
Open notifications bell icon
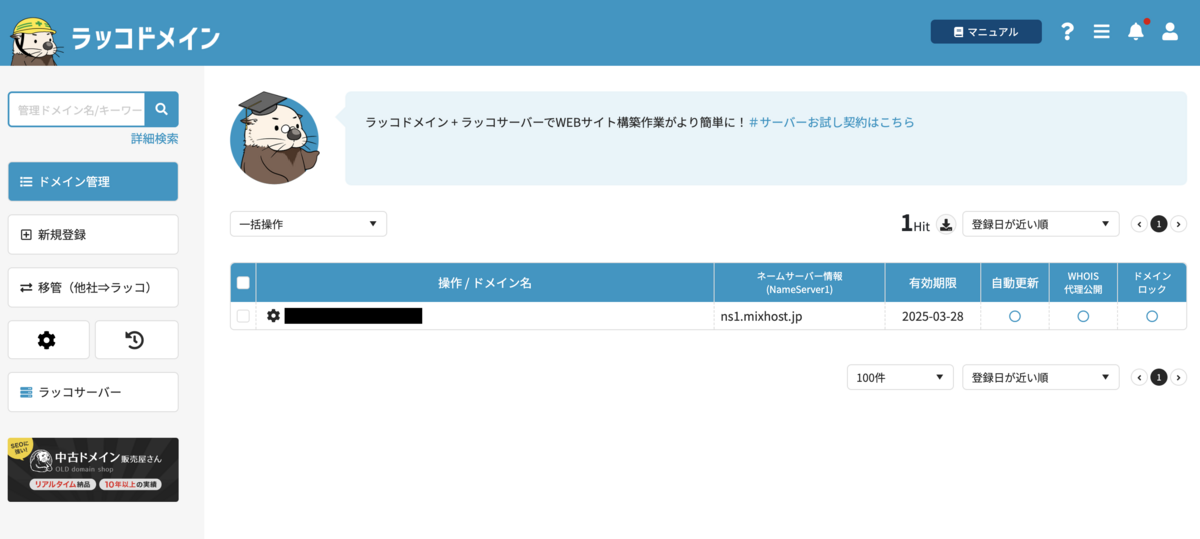(x=1136, y=31)
